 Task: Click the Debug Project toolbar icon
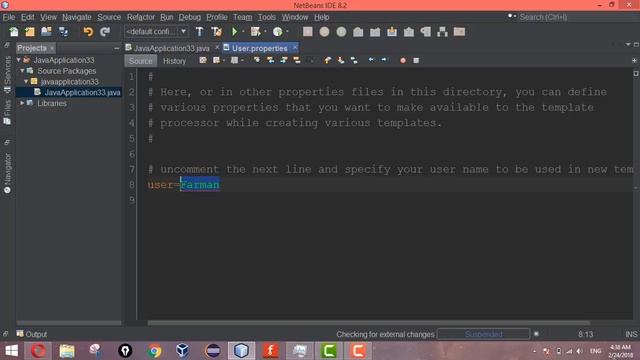(x=256, y=32)
